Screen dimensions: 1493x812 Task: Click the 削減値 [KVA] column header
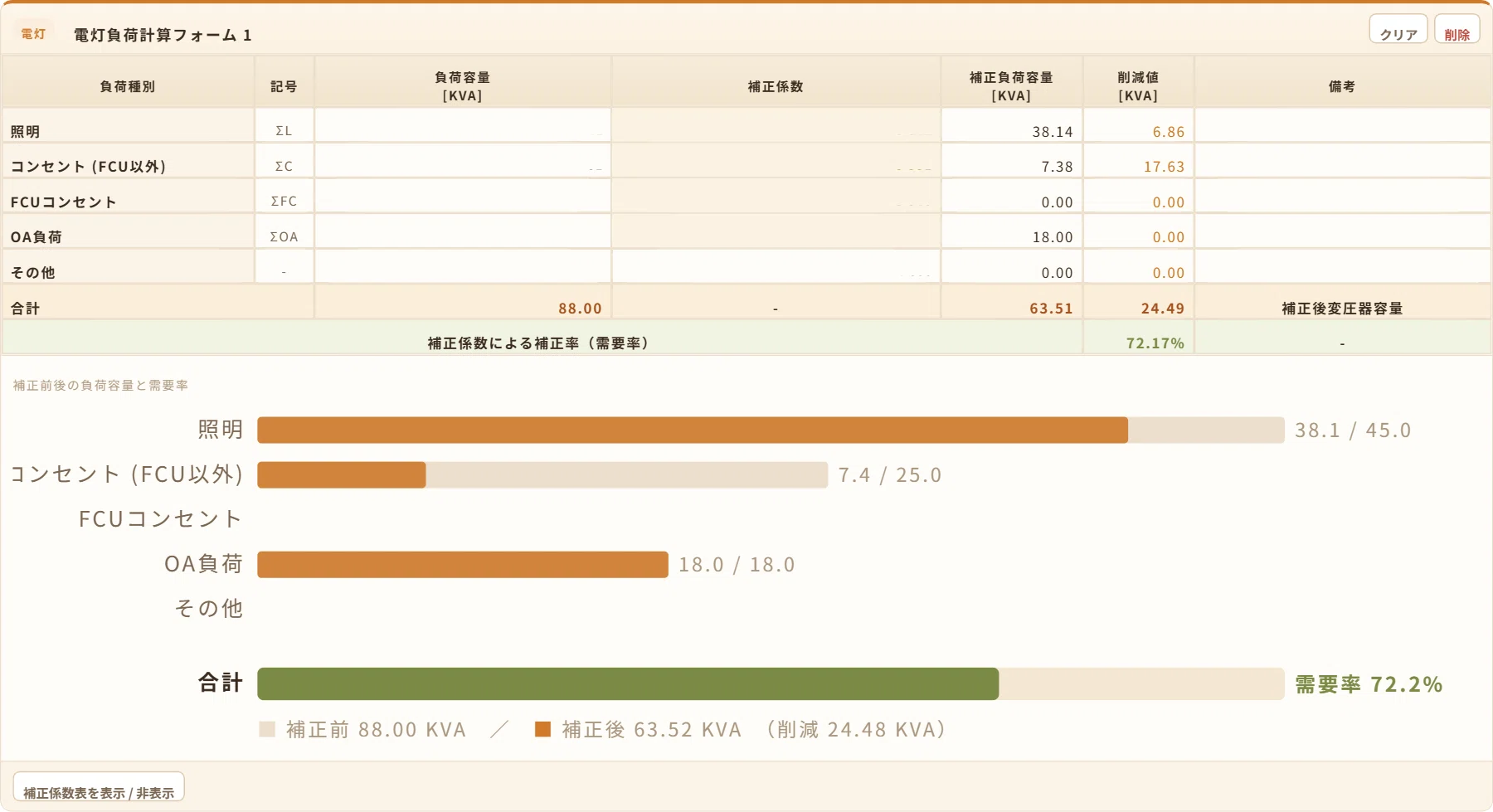tap(1138, 82)
